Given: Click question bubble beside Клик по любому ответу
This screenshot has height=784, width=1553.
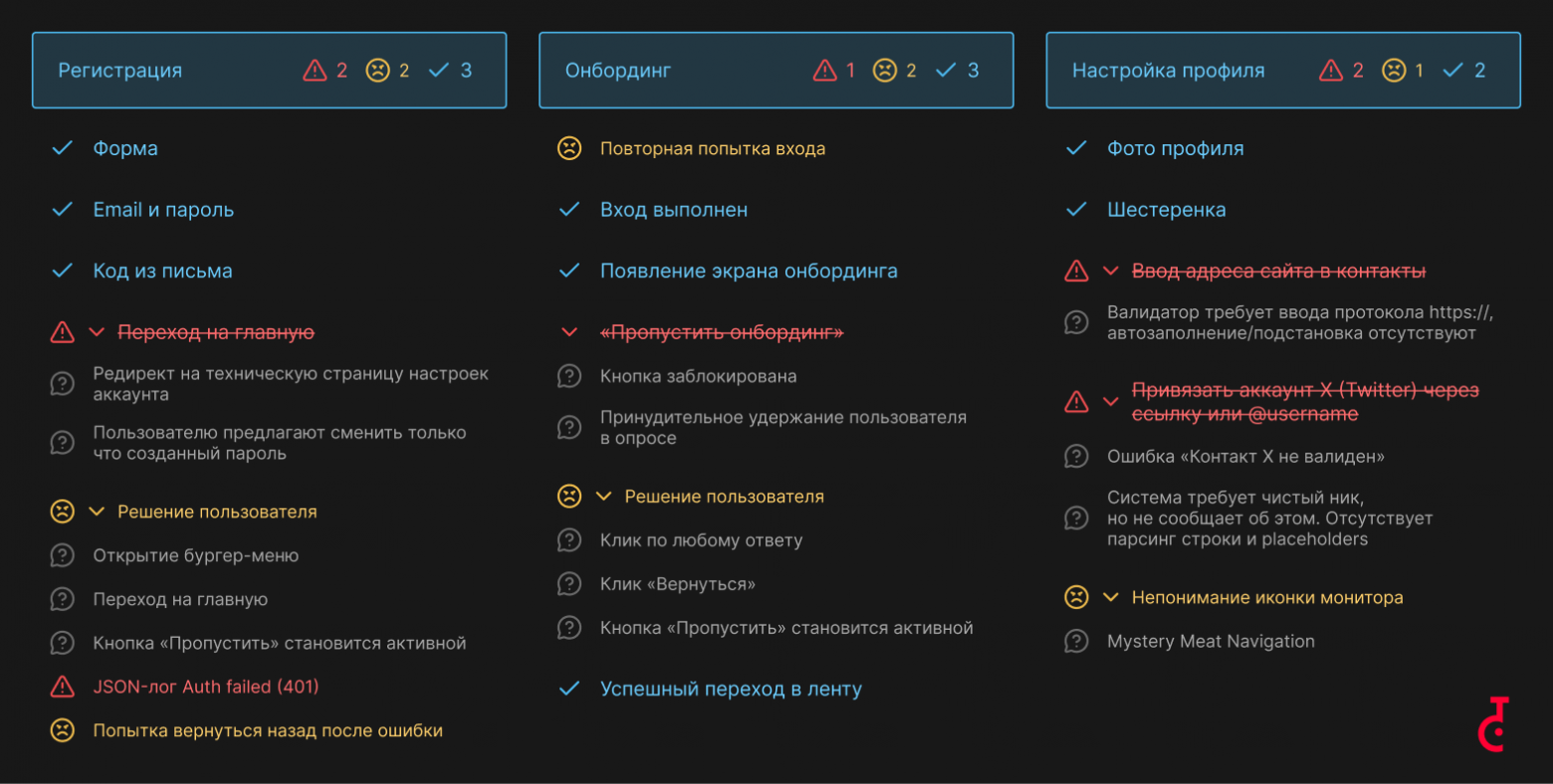Looking at the screenshot, I should tap(569, 540).
